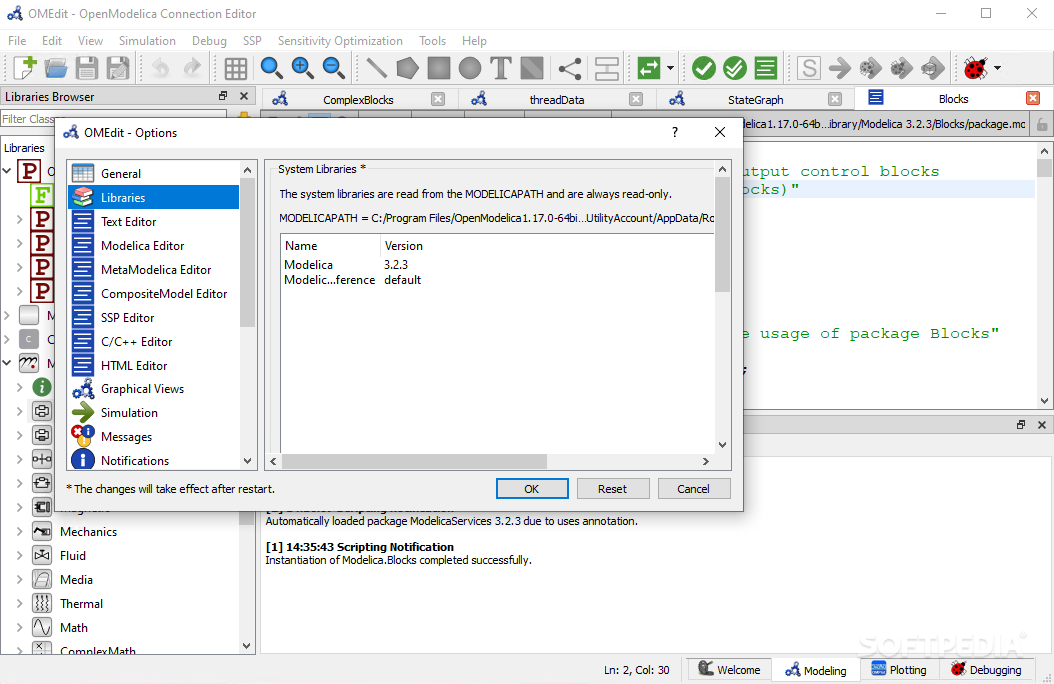
Task: Click the Zoom Out magnifier icon
Action: tap(333, 68)
